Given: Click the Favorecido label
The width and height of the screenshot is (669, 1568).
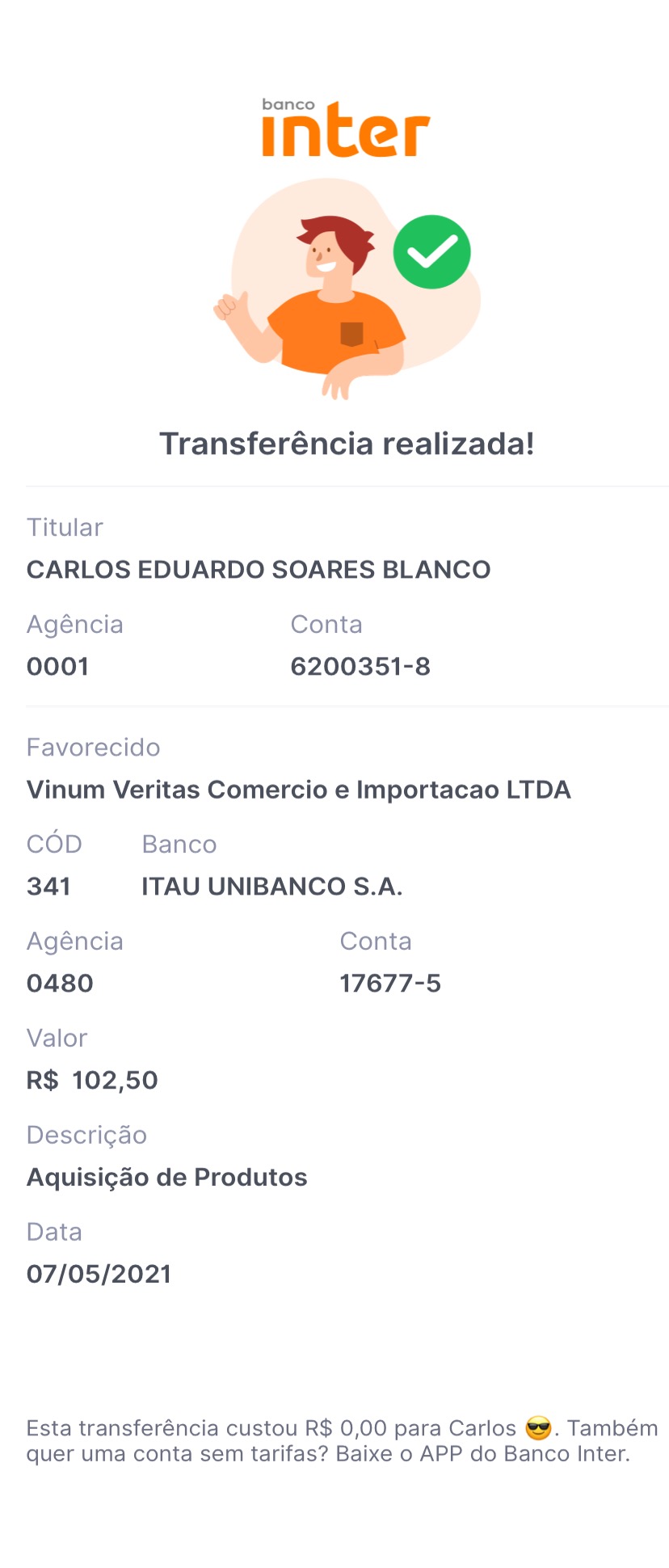Looking at the screenshot, I should [x=93, y=748].
